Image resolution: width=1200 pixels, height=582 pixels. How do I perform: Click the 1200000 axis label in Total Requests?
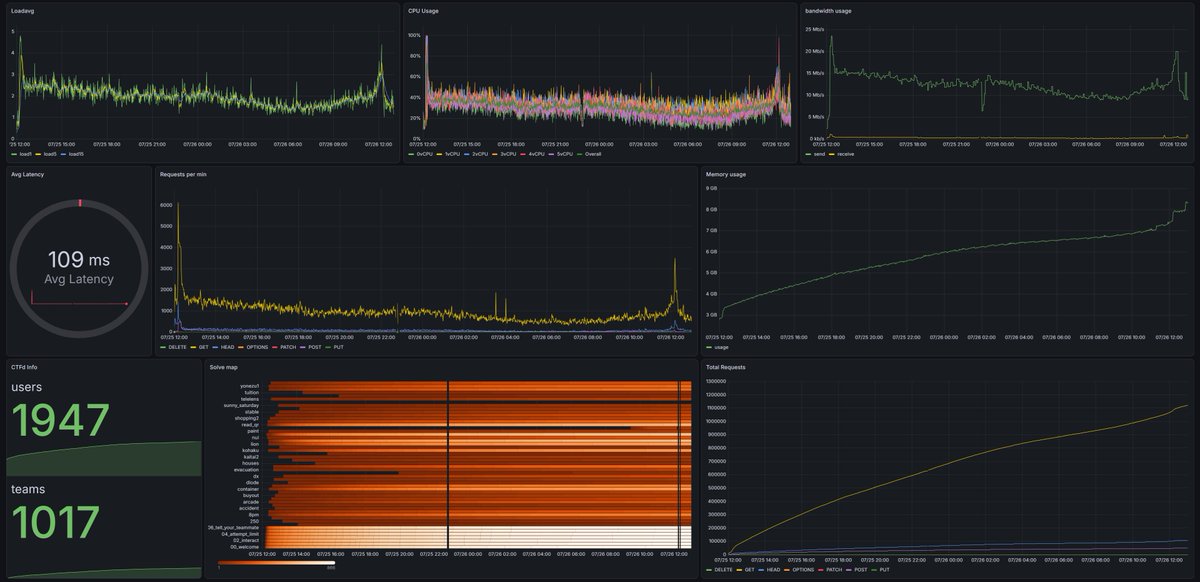(717, 394)
